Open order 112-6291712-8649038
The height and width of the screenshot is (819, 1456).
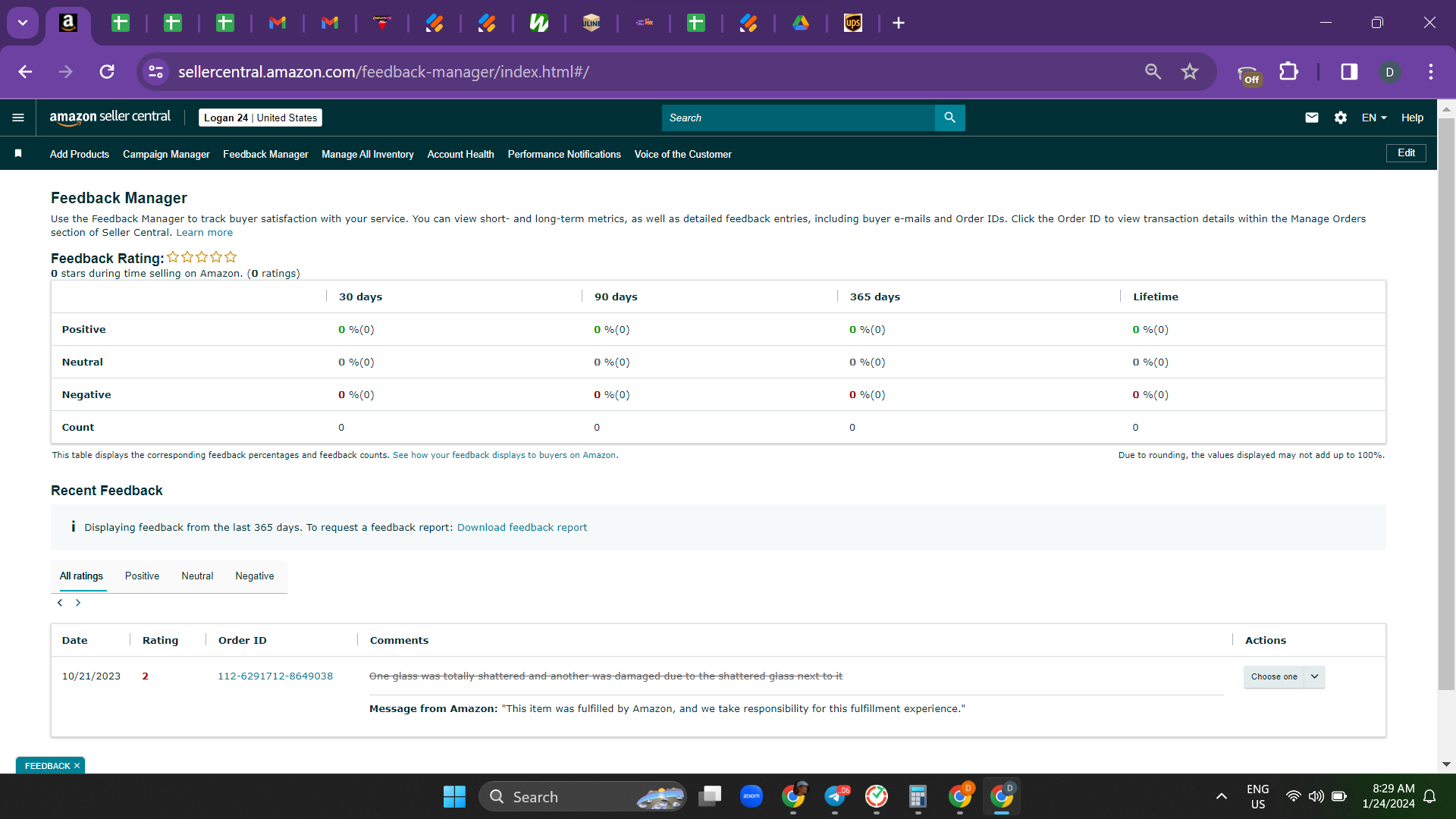coord(275,676)
